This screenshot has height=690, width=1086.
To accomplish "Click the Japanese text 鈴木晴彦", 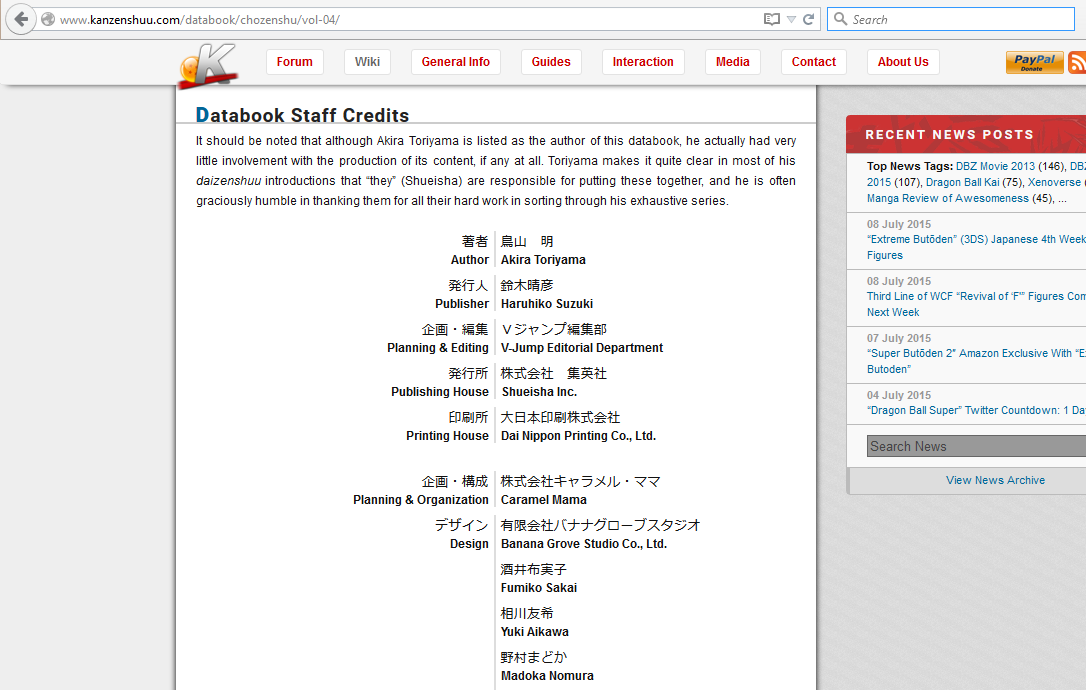I will click(527, 285).
